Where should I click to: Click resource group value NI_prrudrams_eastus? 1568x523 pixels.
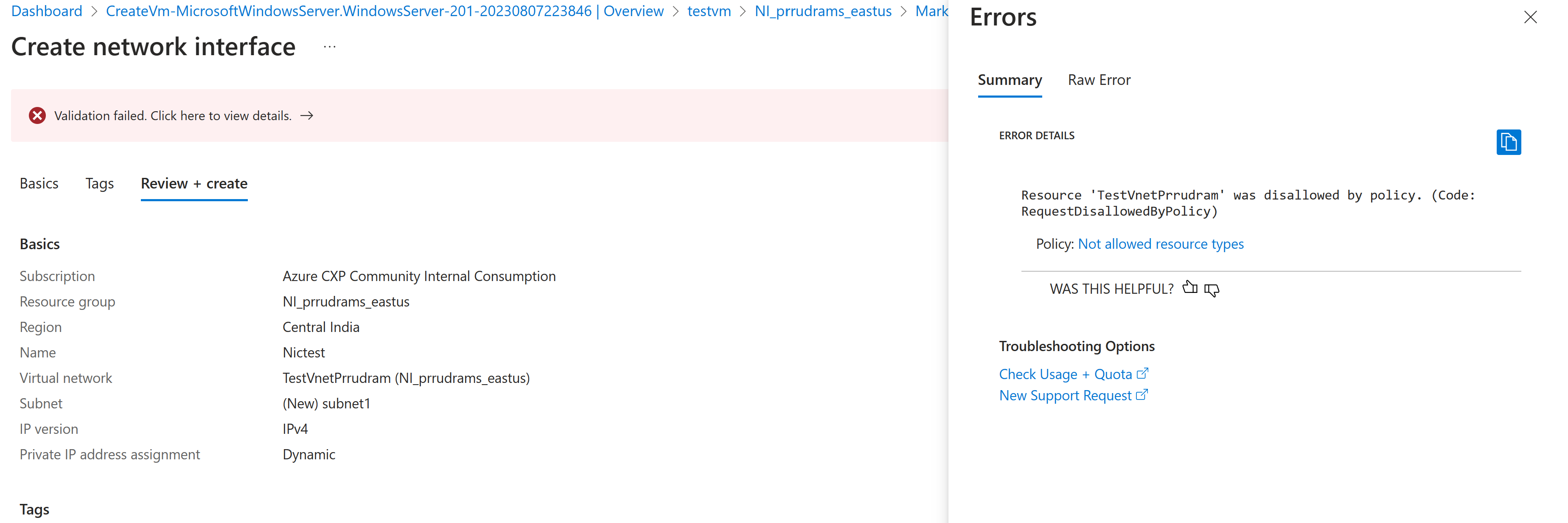[346, 302]
